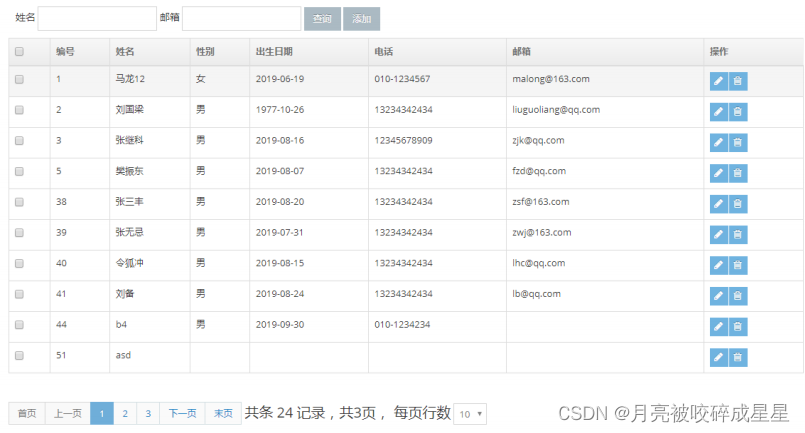Click the 查询 search button
Image resolution: width=805 pixels, height=433 pixels.
(x=322, y=19)
